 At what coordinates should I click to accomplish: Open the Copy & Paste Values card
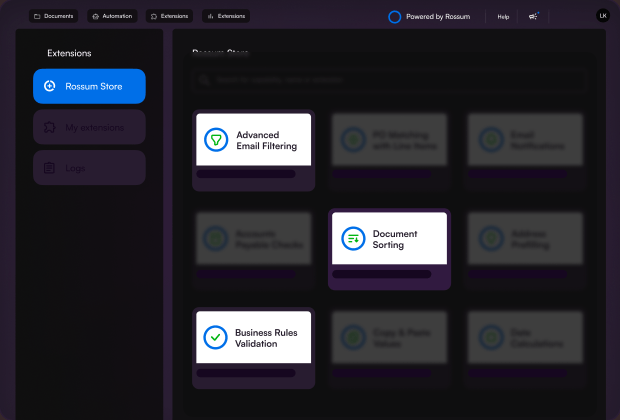[x=389, y=338]
